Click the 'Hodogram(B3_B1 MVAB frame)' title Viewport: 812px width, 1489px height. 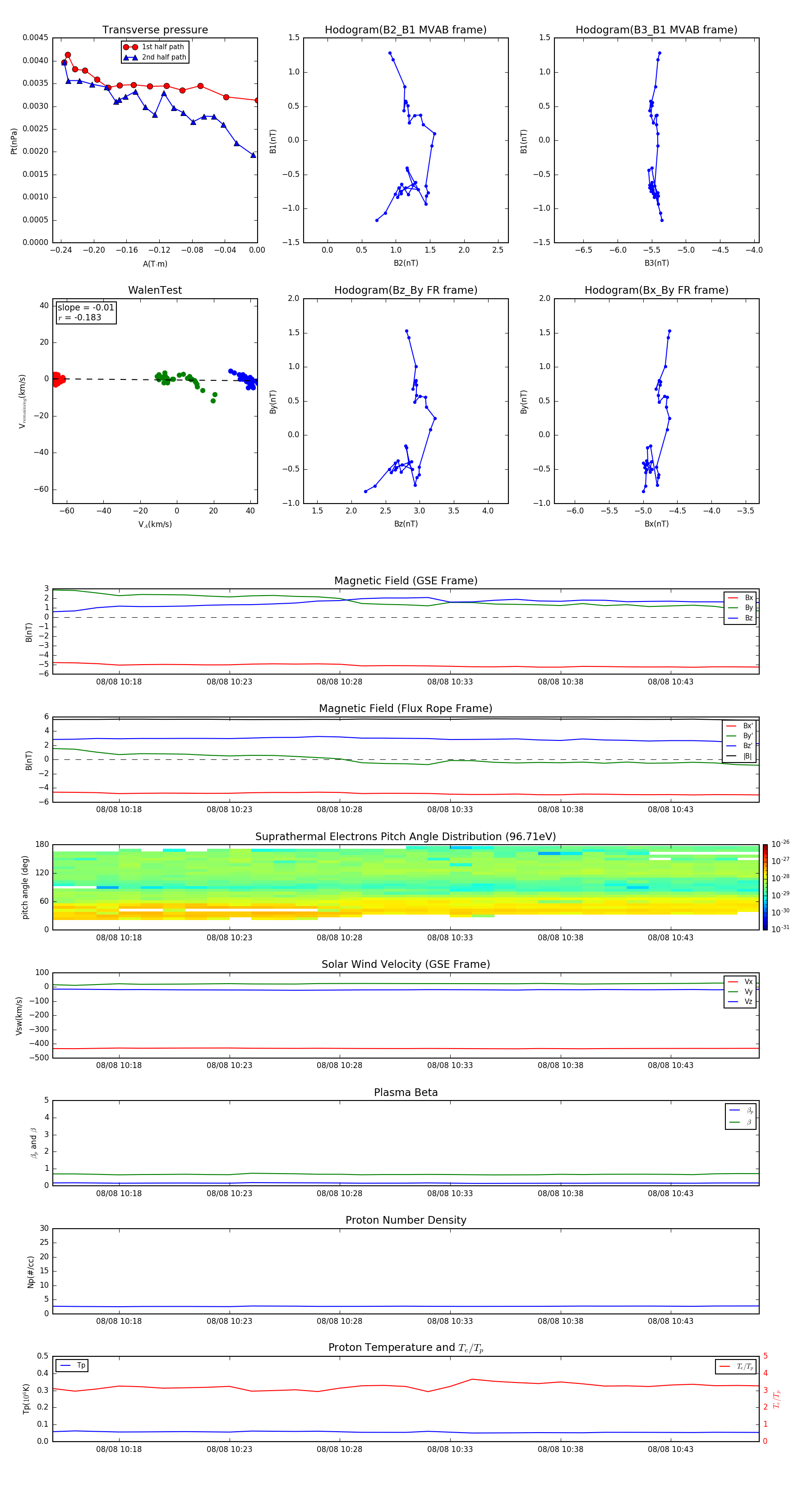pyautogui.click(x=656, y=30)
